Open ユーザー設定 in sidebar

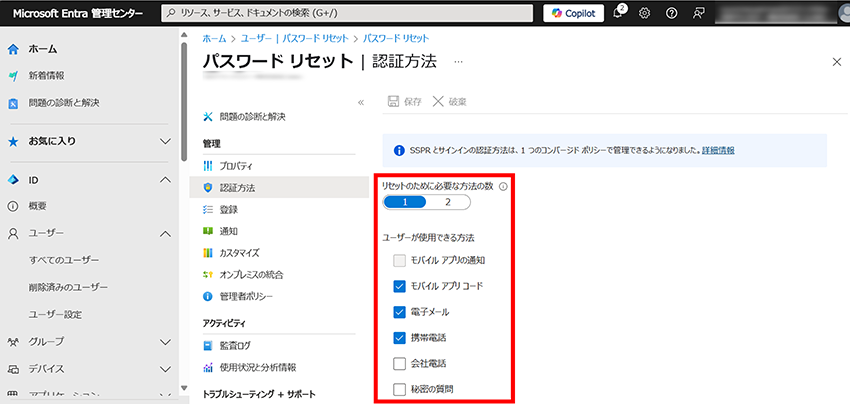(x=55, y=315)
